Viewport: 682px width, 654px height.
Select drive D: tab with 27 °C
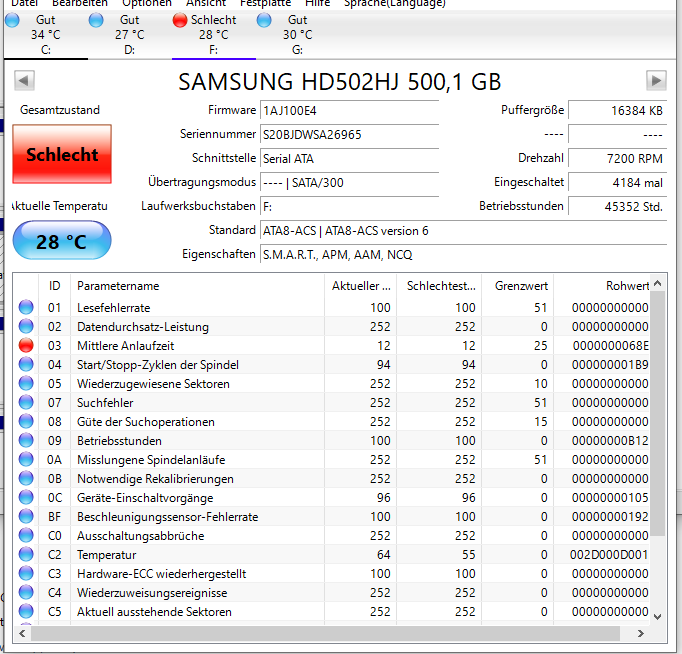(x=130, y=35)
